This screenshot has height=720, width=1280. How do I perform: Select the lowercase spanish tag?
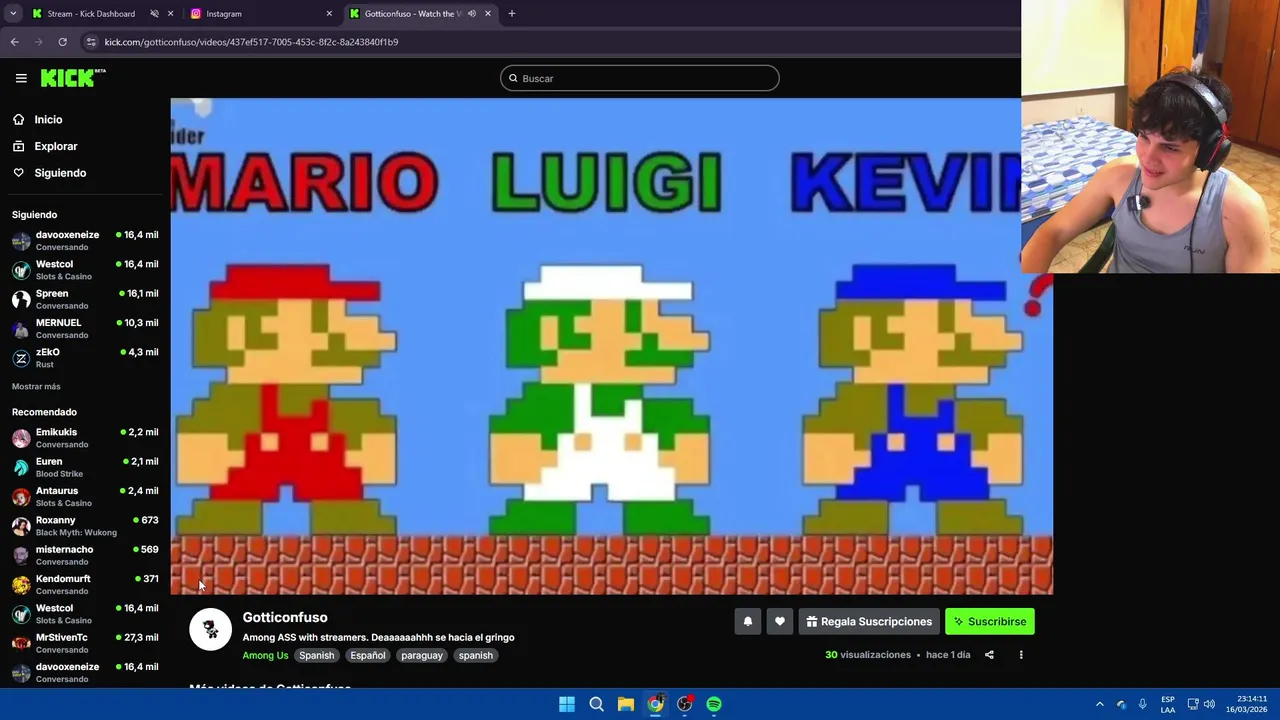tap(475, 655)
